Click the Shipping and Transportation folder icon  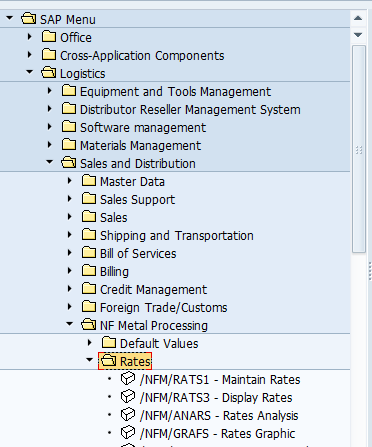[x=89, y=235]
